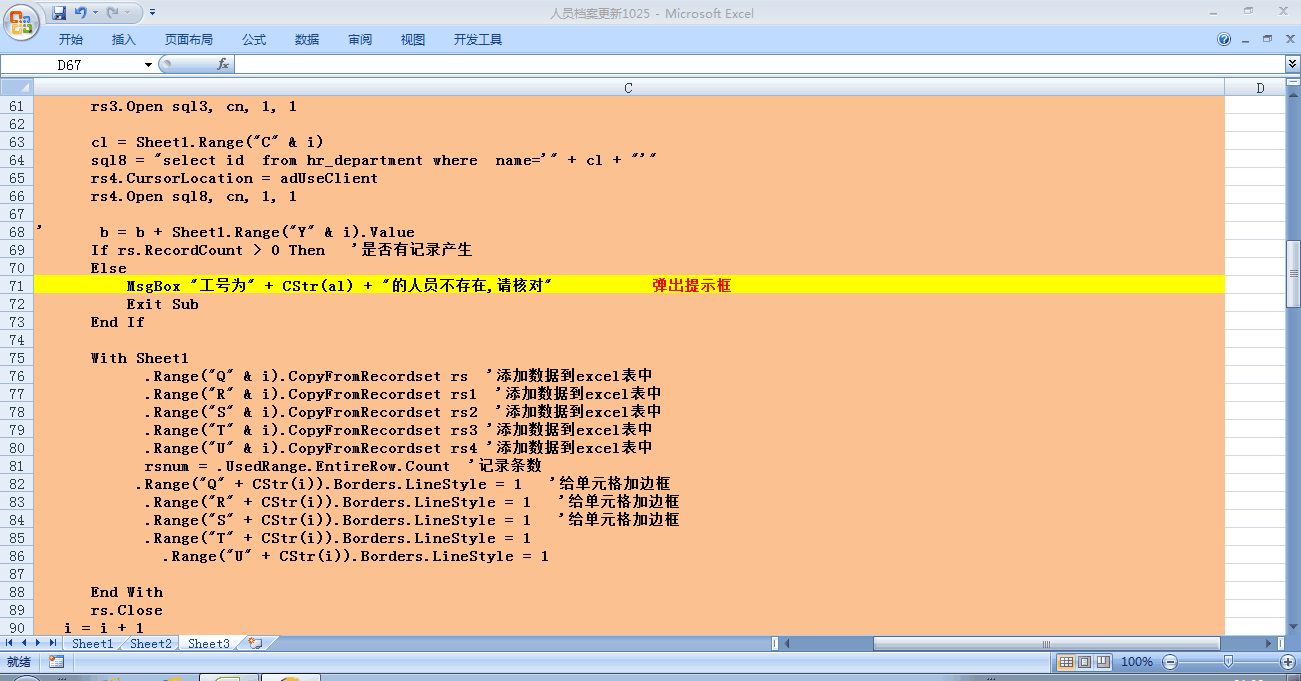Save the workbook with the floppy-disk icon
The width and height of the screenshot is (1301, 681).
[59, 13]
